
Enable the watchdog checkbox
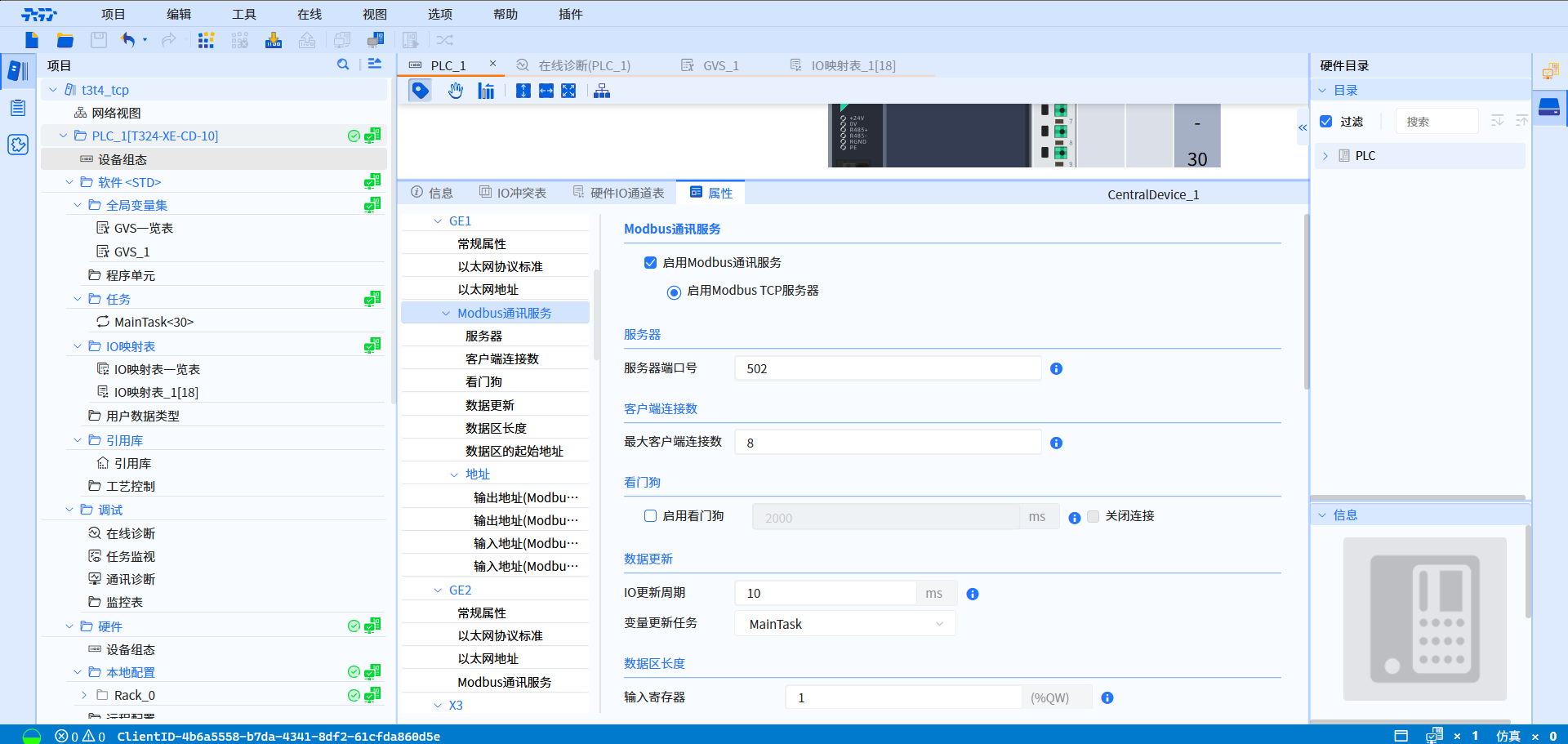tap(650, 515)
